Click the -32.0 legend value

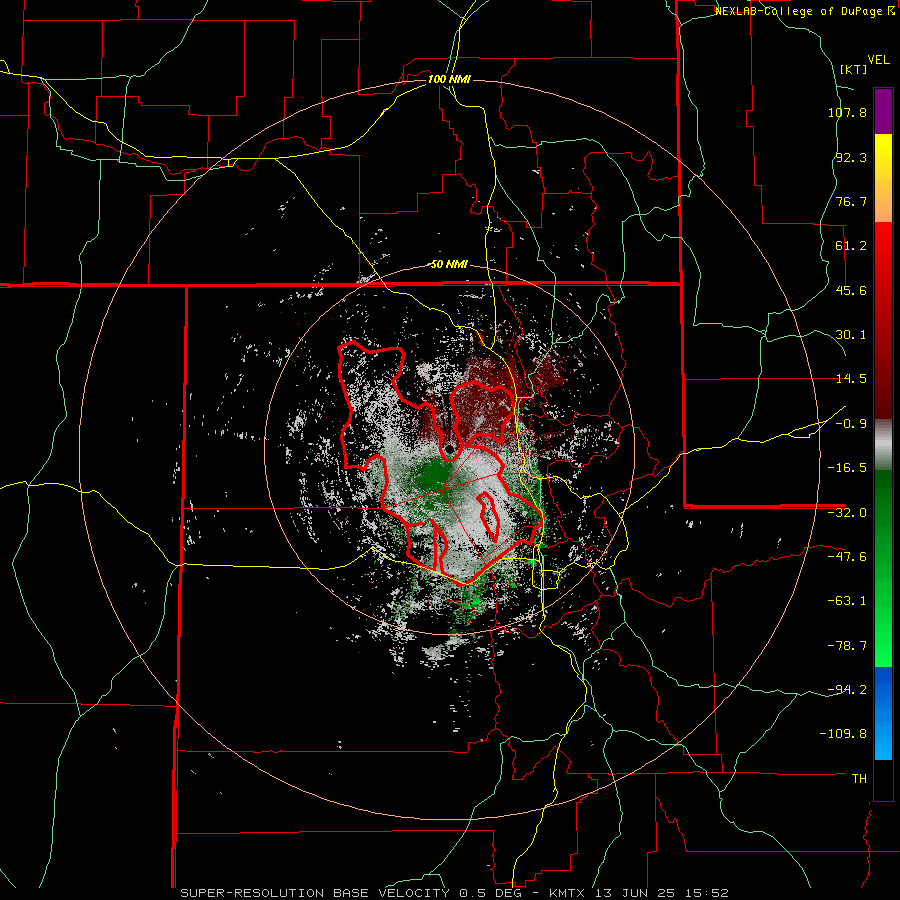847,513
